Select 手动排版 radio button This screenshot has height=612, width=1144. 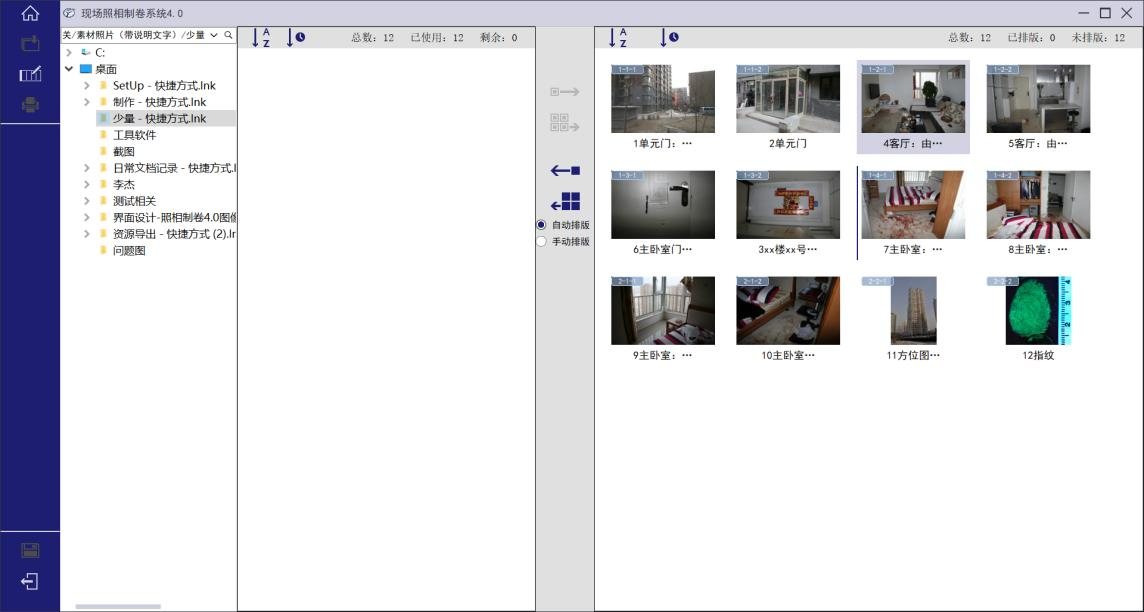541,241
